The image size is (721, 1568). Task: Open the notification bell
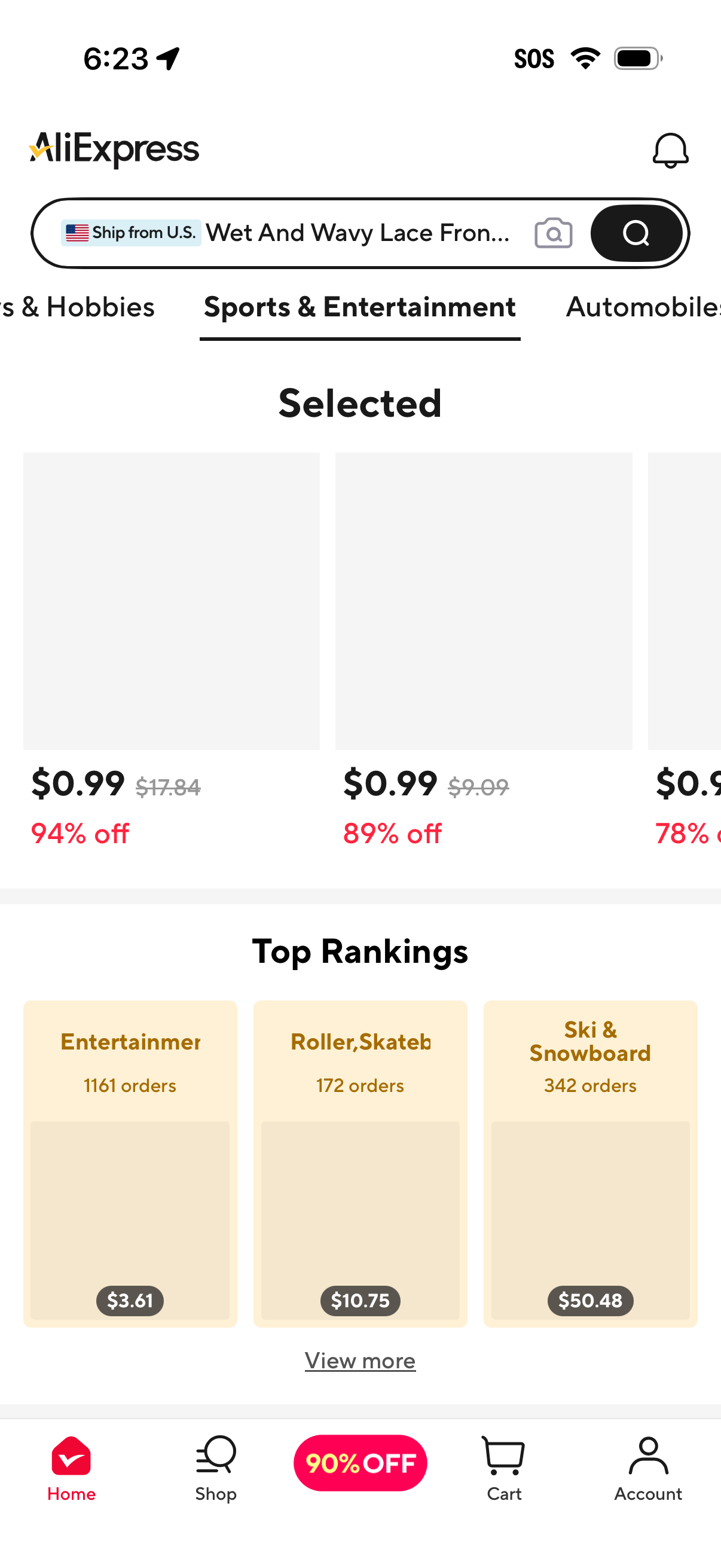[671, 150]
